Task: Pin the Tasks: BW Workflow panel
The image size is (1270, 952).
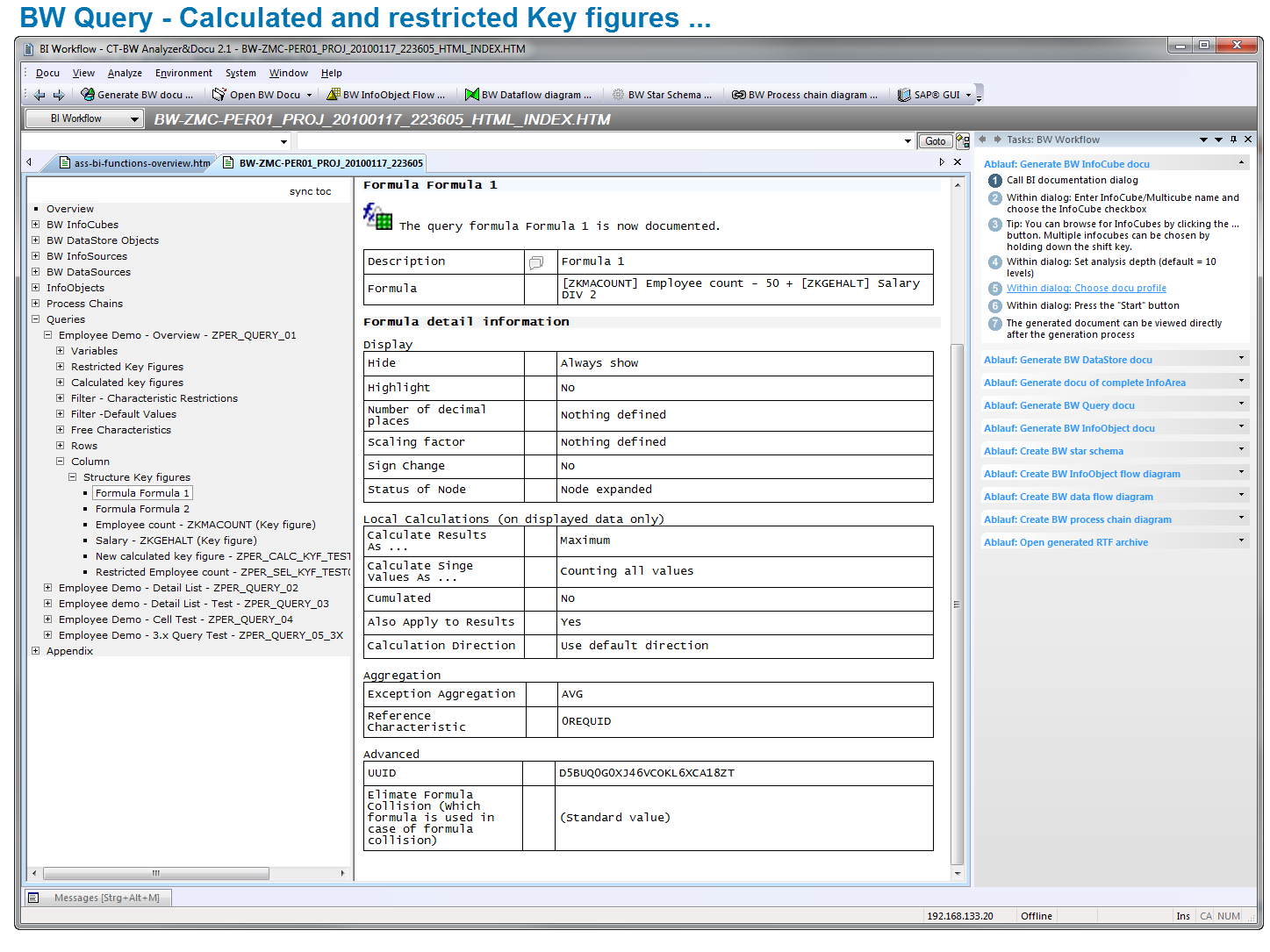Action: tap(1233, 140)
